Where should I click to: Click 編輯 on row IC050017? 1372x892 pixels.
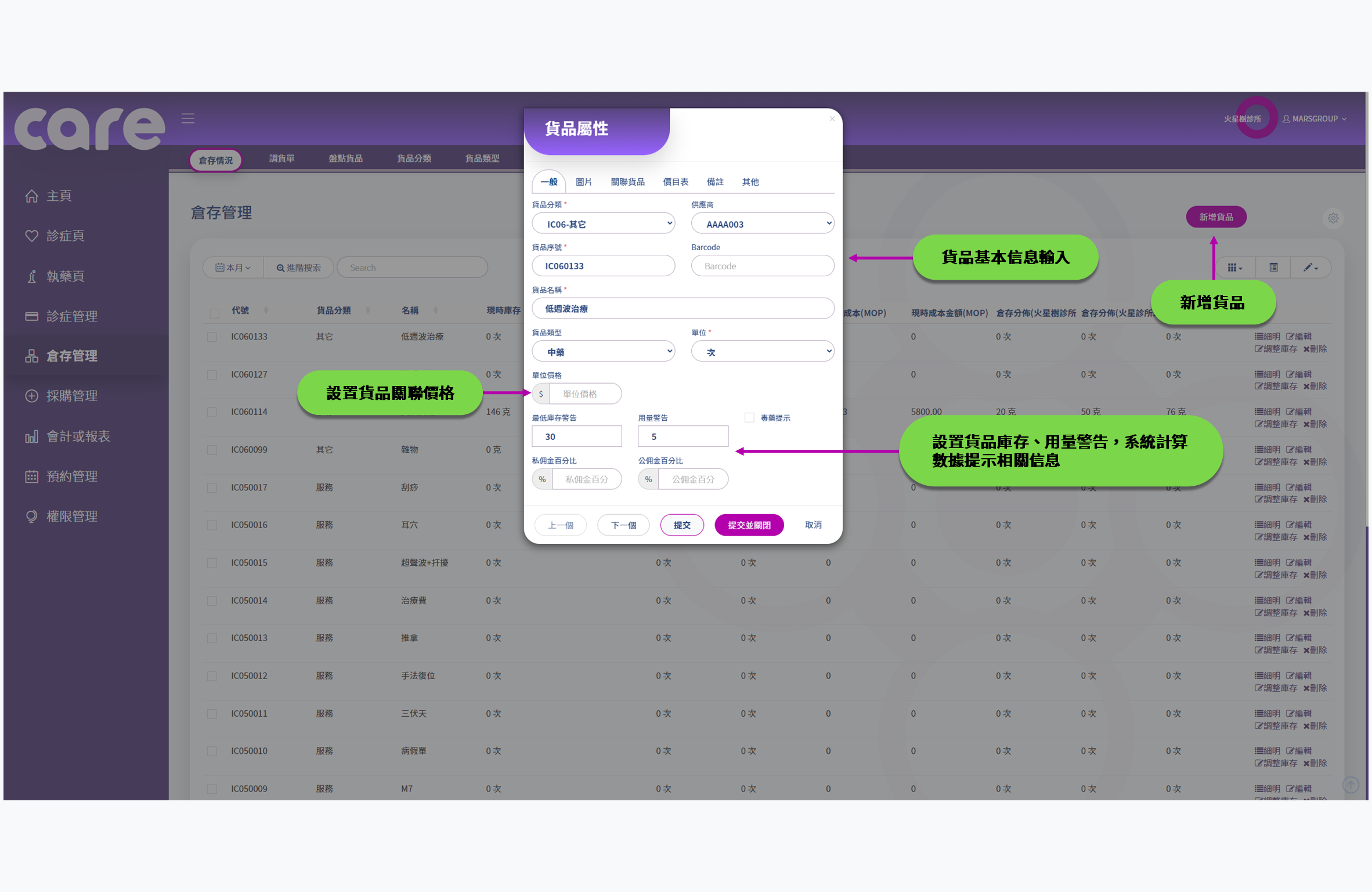(1300, 487)
